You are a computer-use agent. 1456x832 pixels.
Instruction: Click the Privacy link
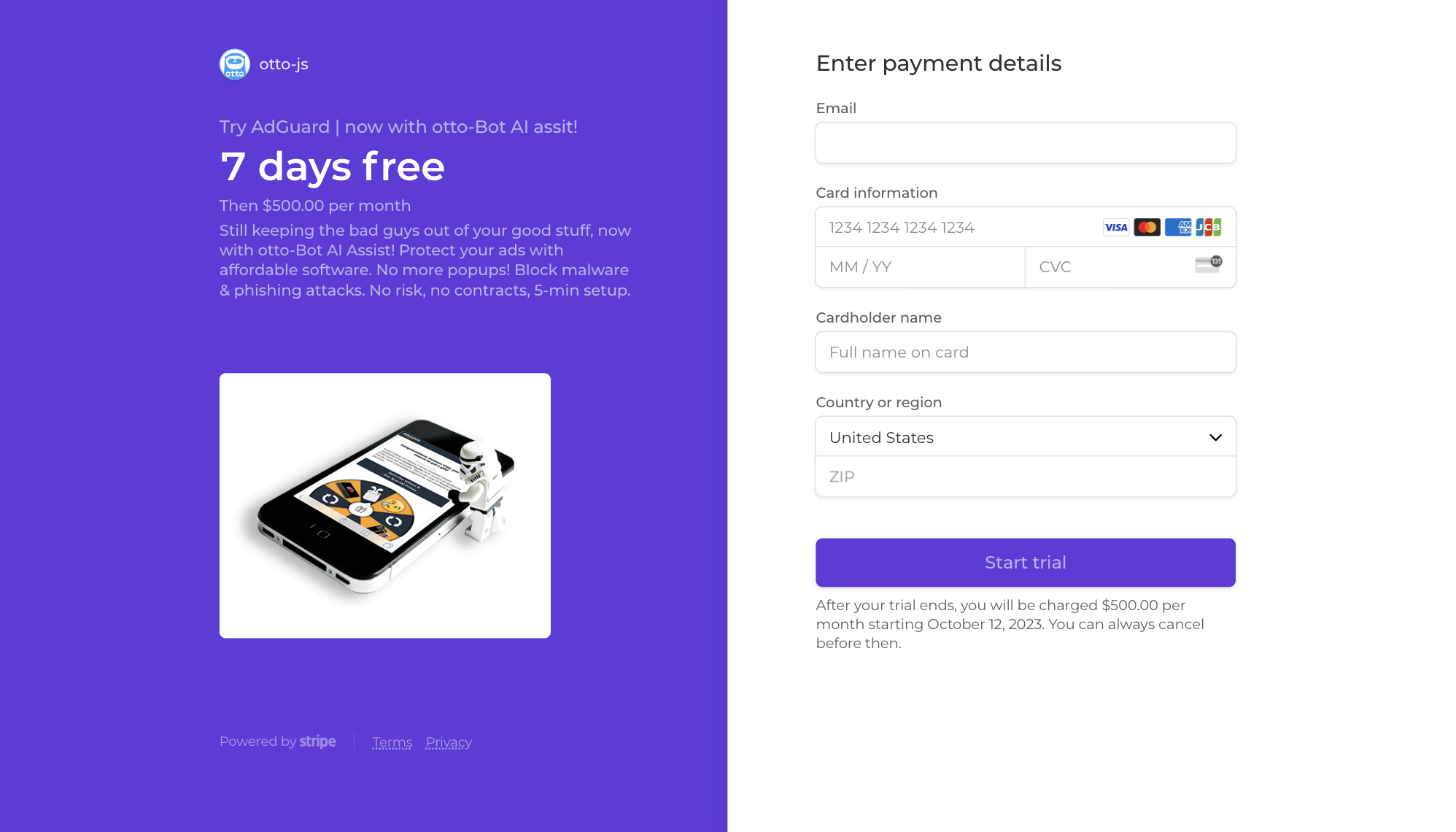click(448, 742)
